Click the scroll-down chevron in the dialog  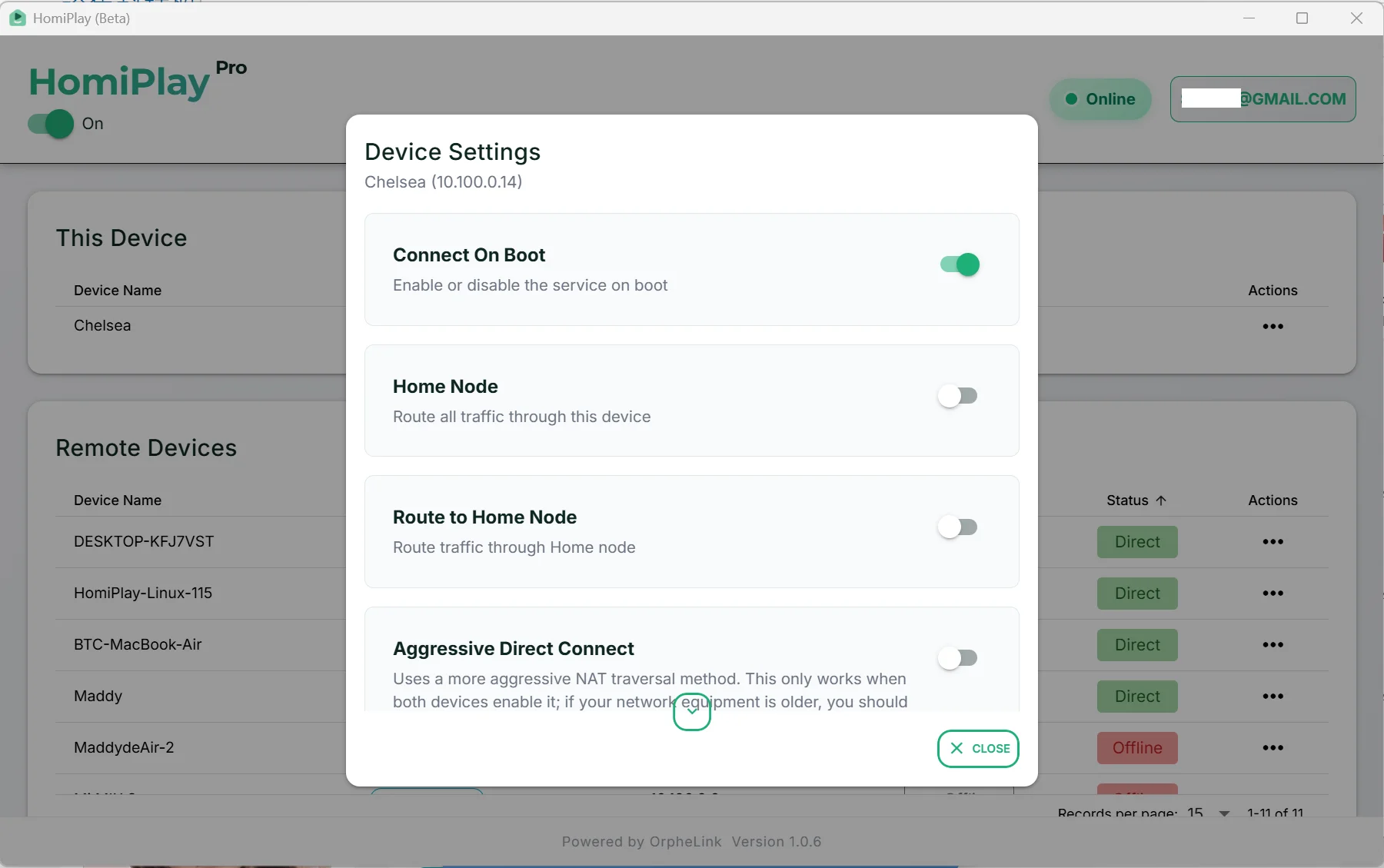692,712
